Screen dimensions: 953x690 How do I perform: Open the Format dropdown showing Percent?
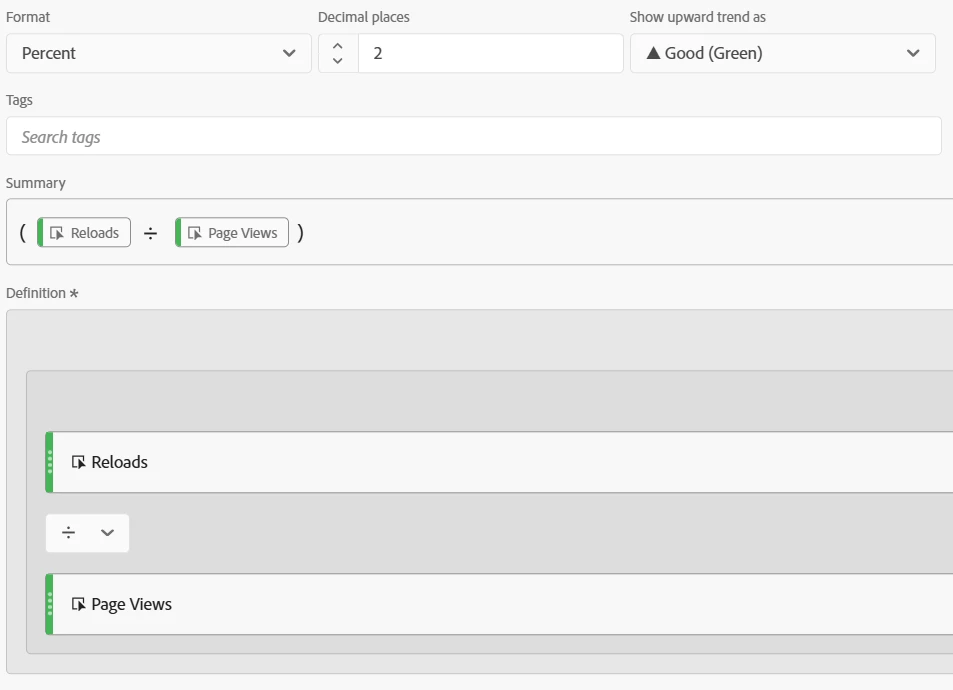(x=159, y=53)
